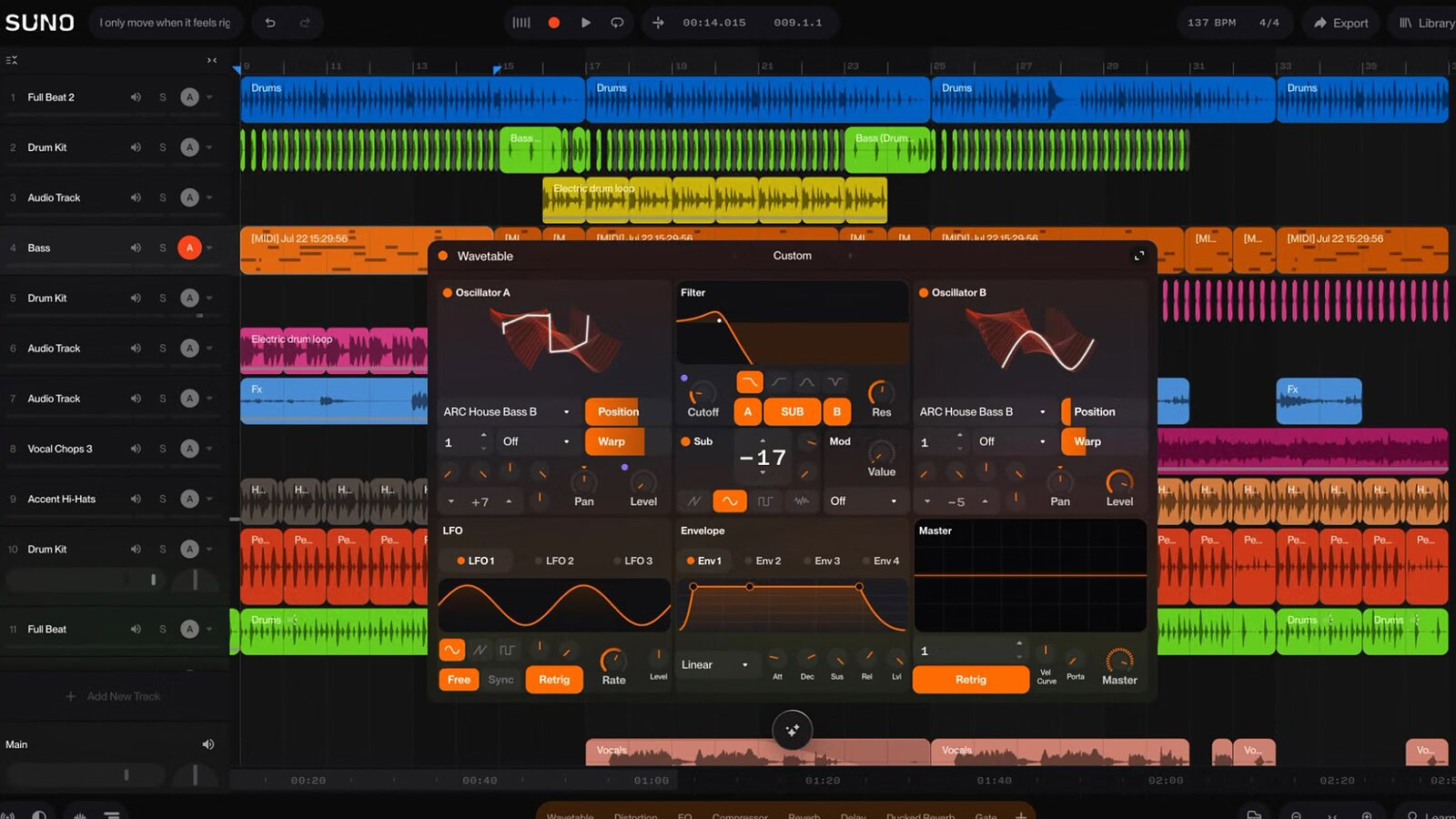Image resolution: width=1456 pixels, height=819 pixels.
Task: Toggle filter routing A button
Action: tap(748, 411)
